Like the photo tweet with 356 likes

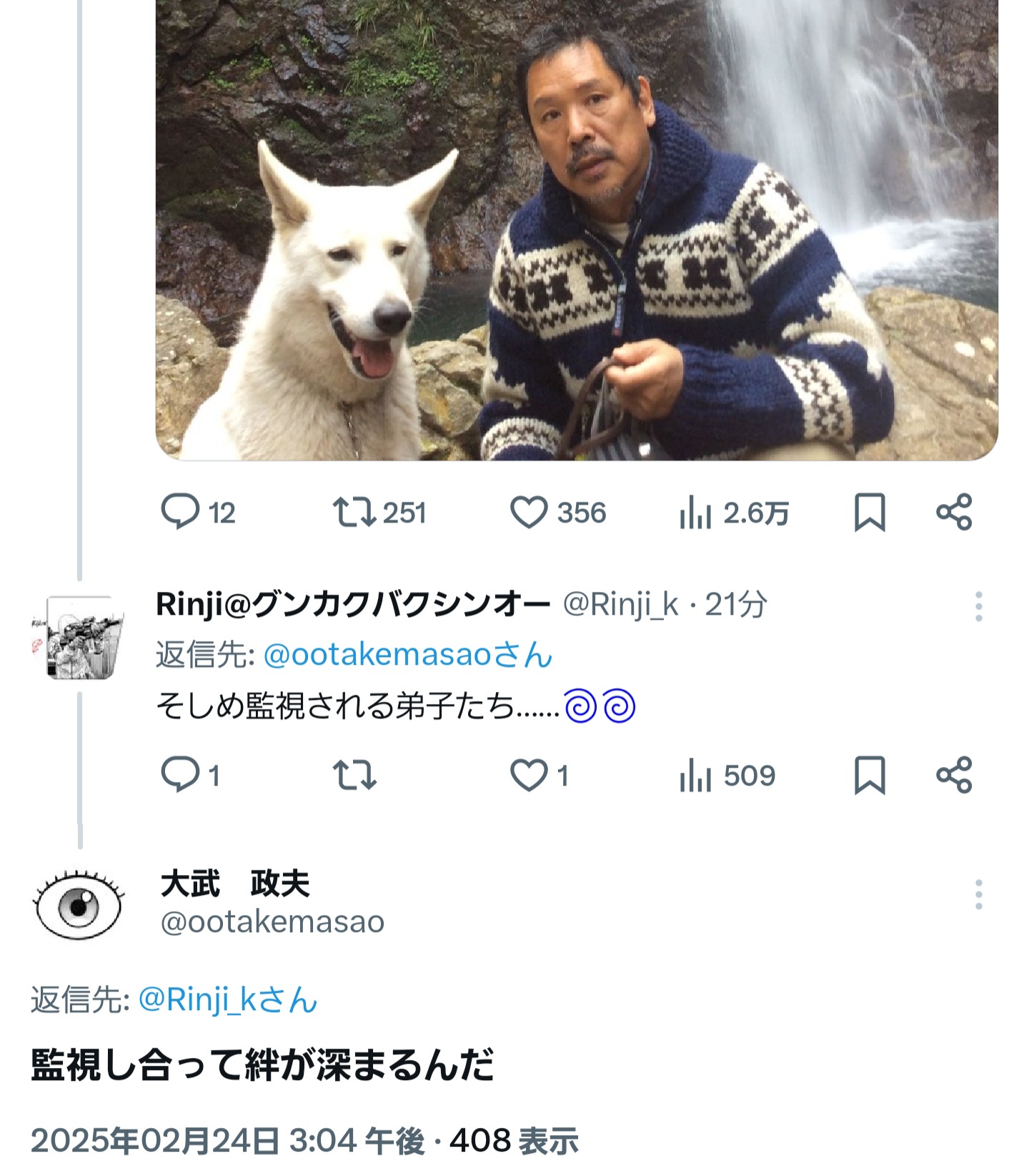[x=558, y=513]
